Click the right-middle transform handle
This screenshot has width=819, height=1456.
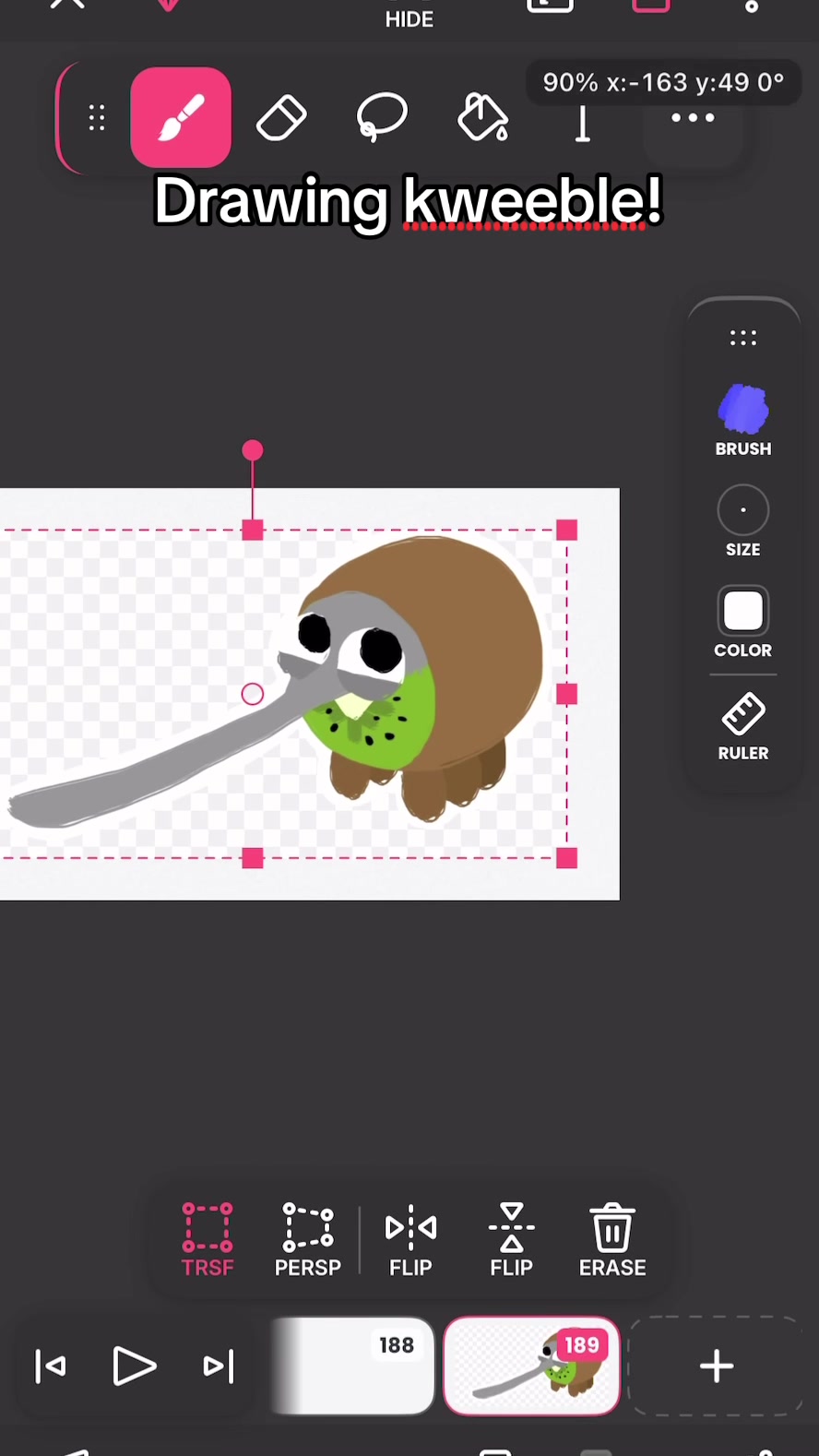click(x=567, y=695)
